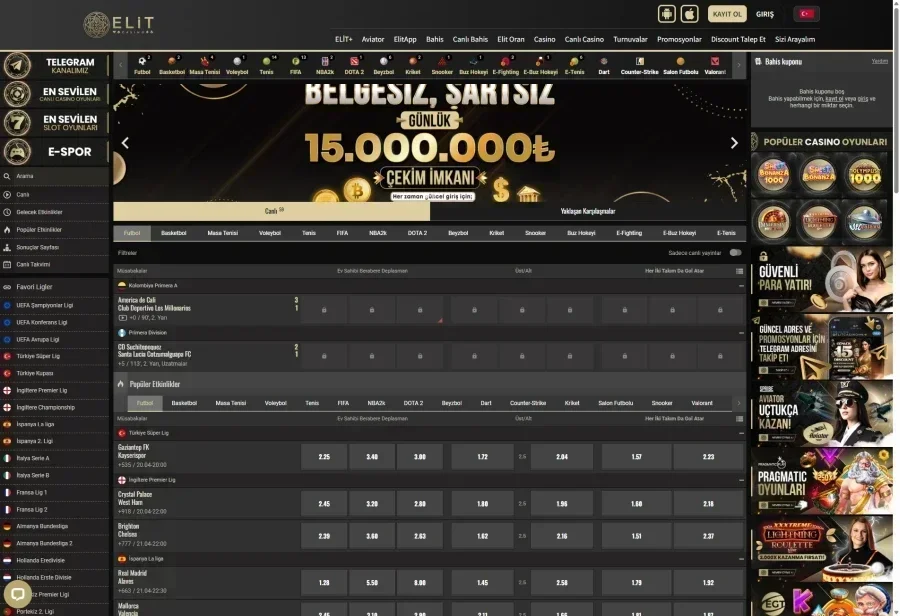Collapse the Kolombiya Primera A league
The height and width of the screenshot is (616, 900).
point(741,285)
